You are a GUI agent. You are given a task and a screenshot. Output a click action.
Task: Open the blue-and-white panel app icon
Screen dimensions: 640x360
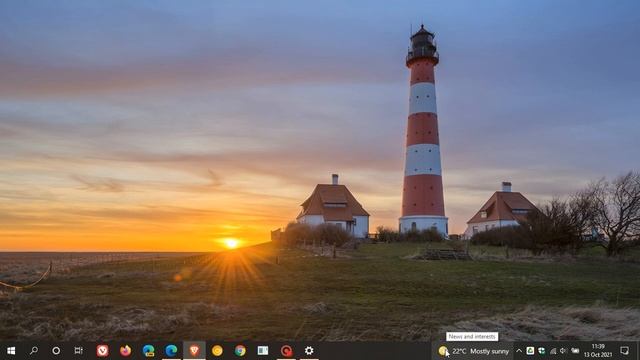point(263,351)
